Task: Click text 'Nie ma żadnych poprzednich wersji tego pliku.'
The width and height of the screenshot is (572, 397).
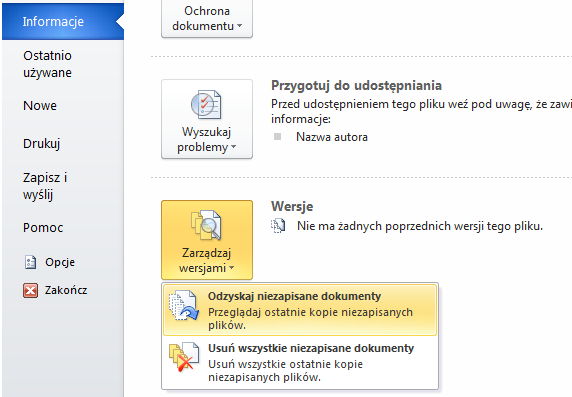Action: coord(420,226)
